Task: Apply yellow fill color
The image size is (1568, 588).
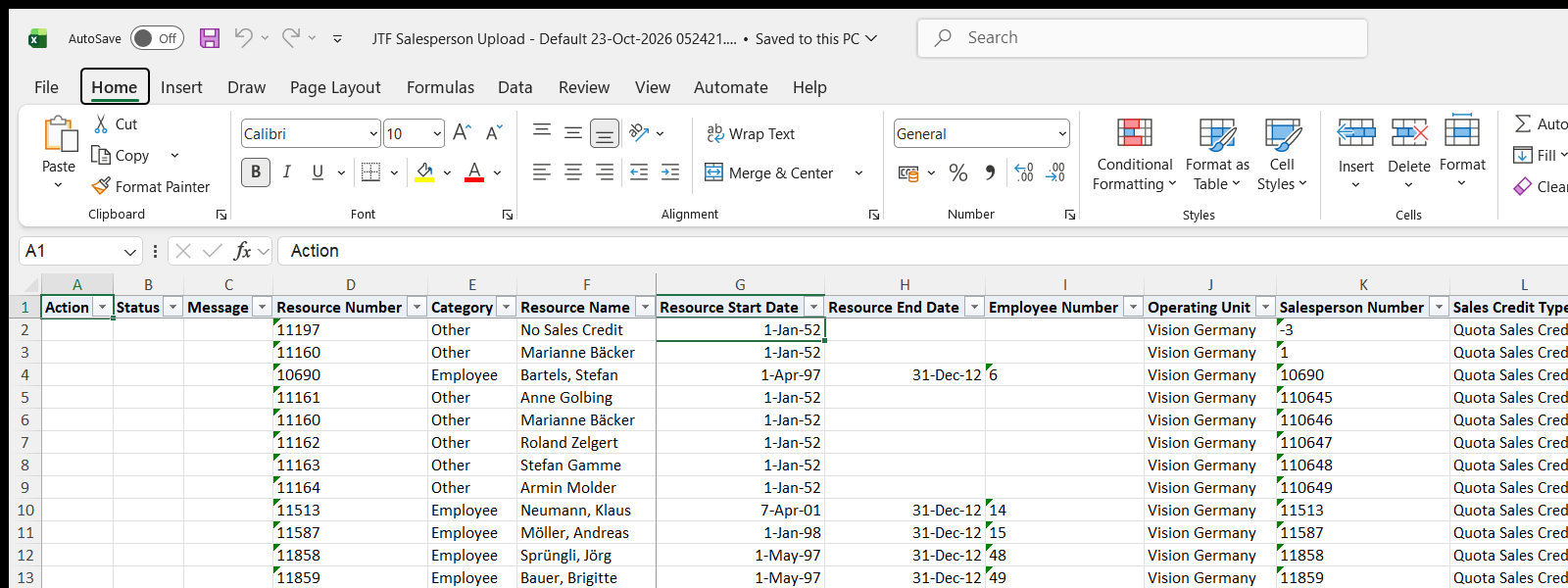Action: [425, 172]
